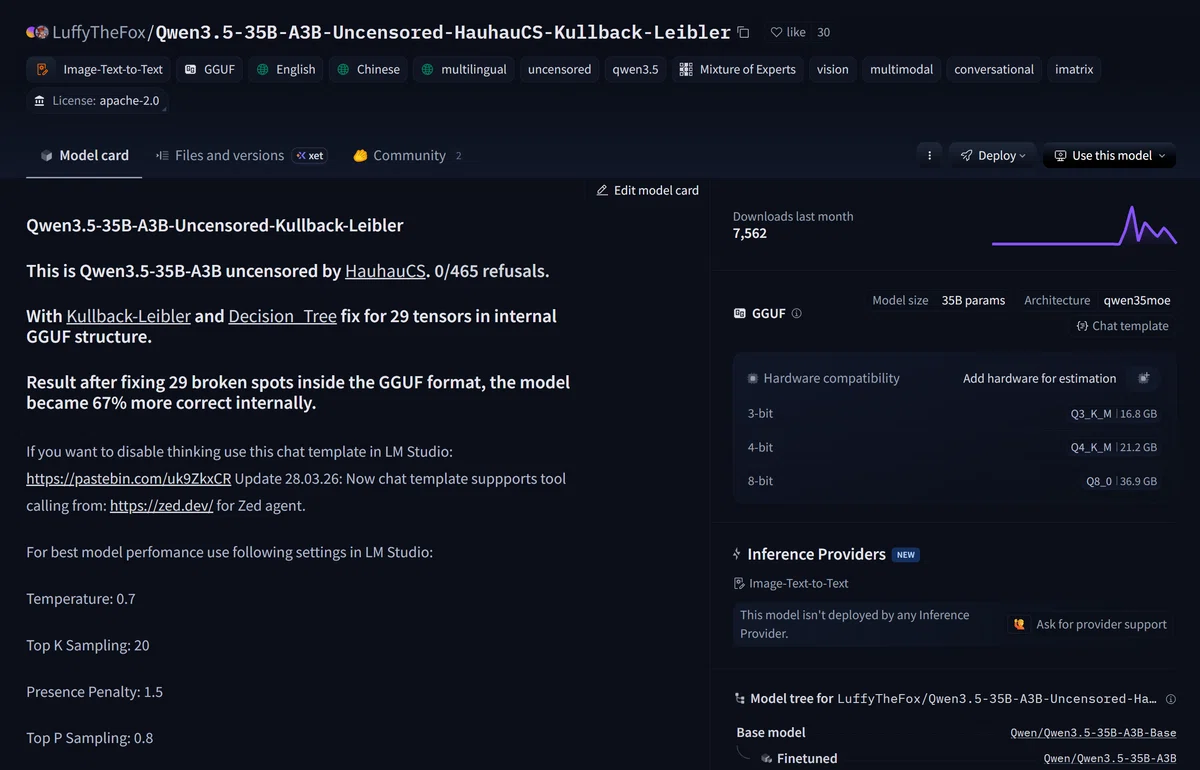Screen dimensions: 1200x770
Task: Open the Mixture of Experts tag
Action: click(x=738, y=69)
